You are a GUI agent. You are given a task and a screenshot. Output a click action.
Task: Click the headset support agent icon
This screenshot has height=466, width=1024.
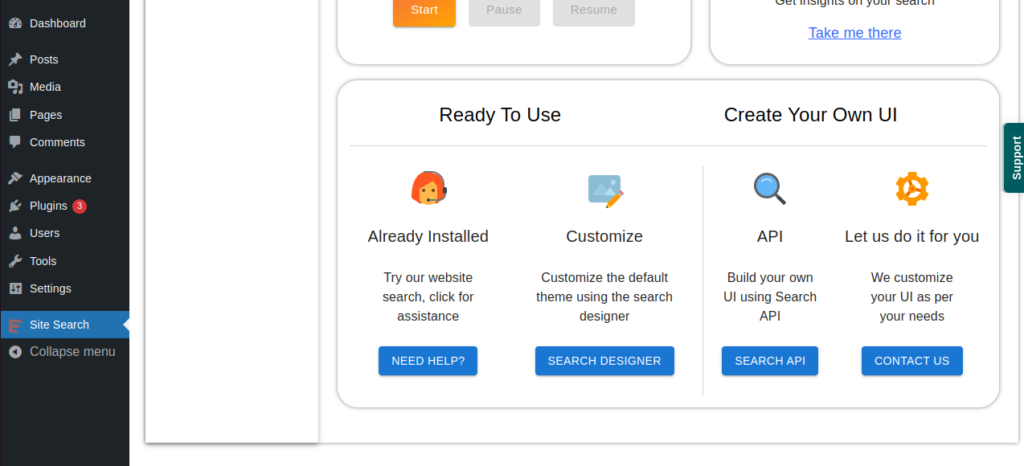428,188
